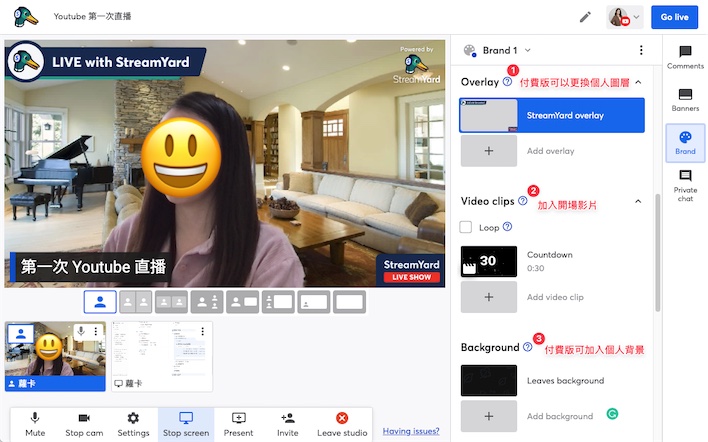Play the Countdown 30 video clip
This screenshot has width=708, height=442.
(489, 261)
